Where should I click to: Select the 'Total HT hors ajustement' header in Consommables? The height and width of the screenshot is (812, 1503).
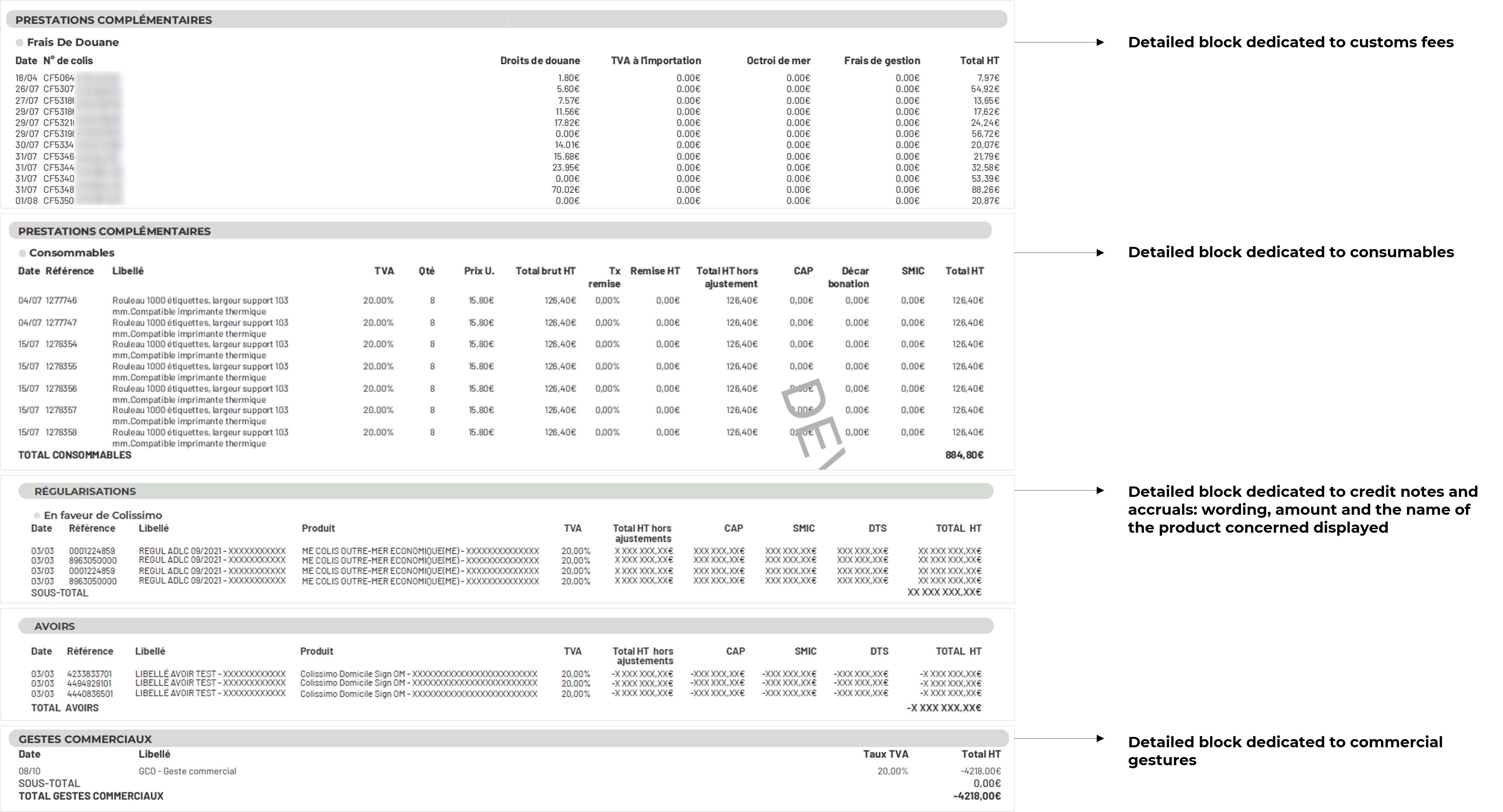(727, 277)
